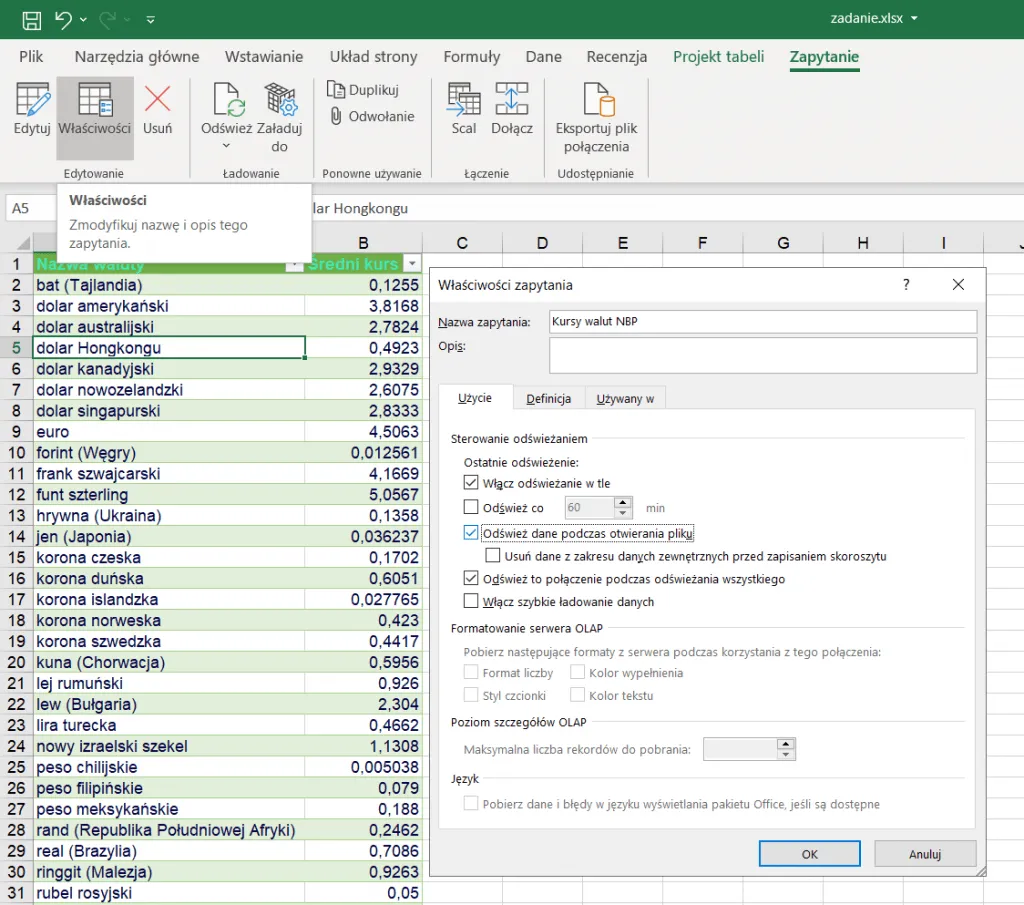Click the Odśwież refresh icon
This screenshot has width=1024, height=905.
click(x=229, y=100)
